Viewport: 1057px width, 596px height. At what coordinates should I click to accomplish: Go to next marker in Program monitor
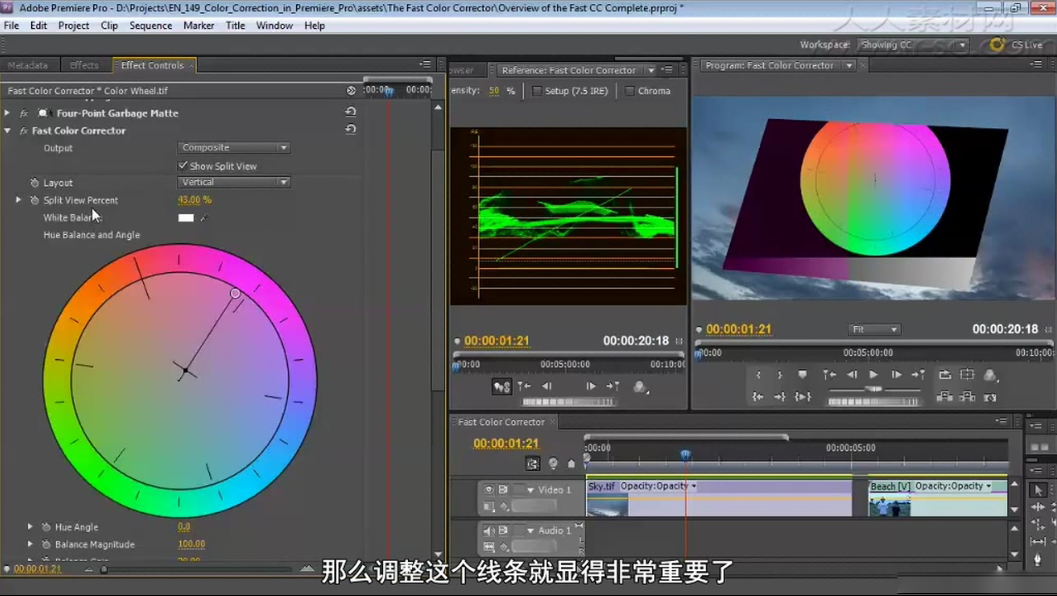pyautogui.click(x=918, y=375)
